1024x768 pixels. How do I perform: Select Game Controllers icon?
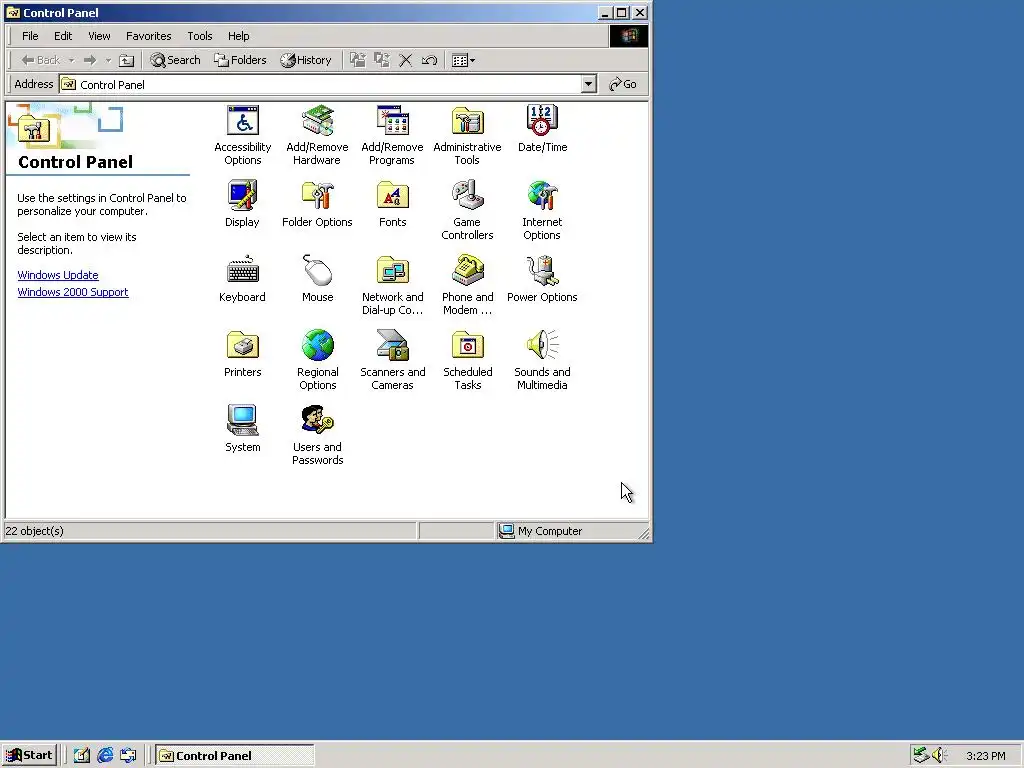point(467,210)
